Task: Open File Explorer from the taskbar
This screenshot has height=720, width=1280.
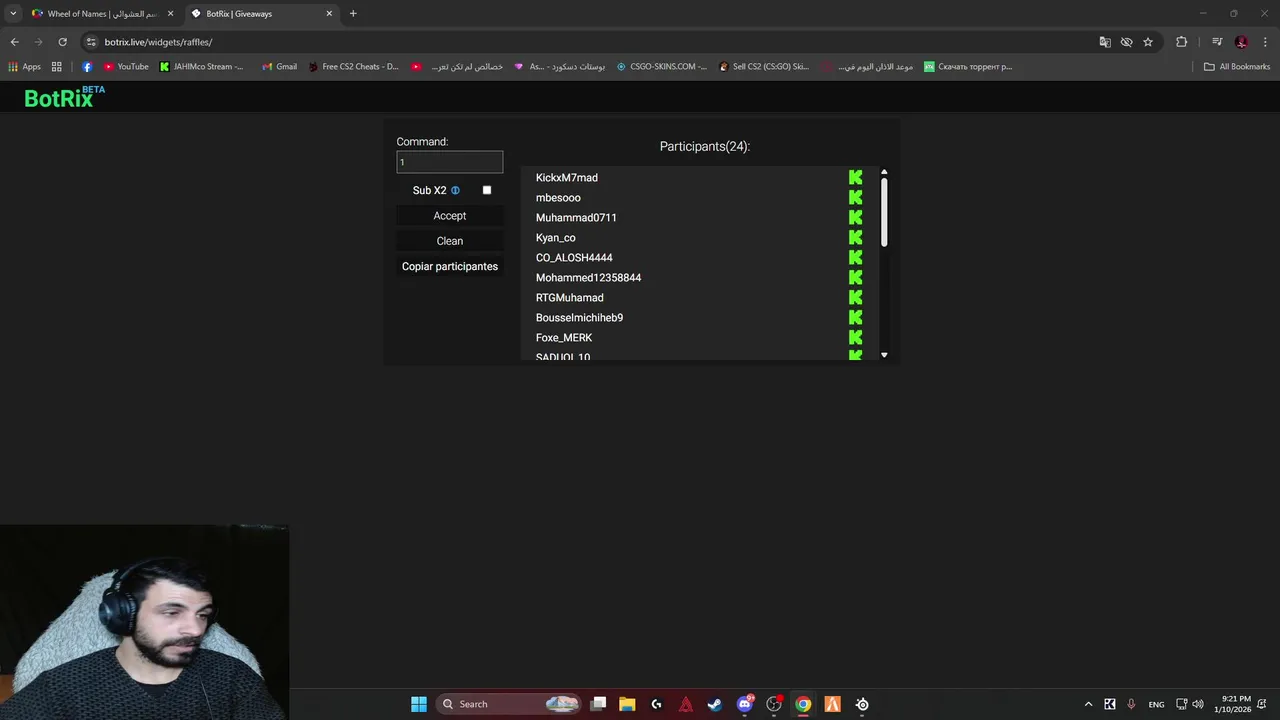Action: 627,704
